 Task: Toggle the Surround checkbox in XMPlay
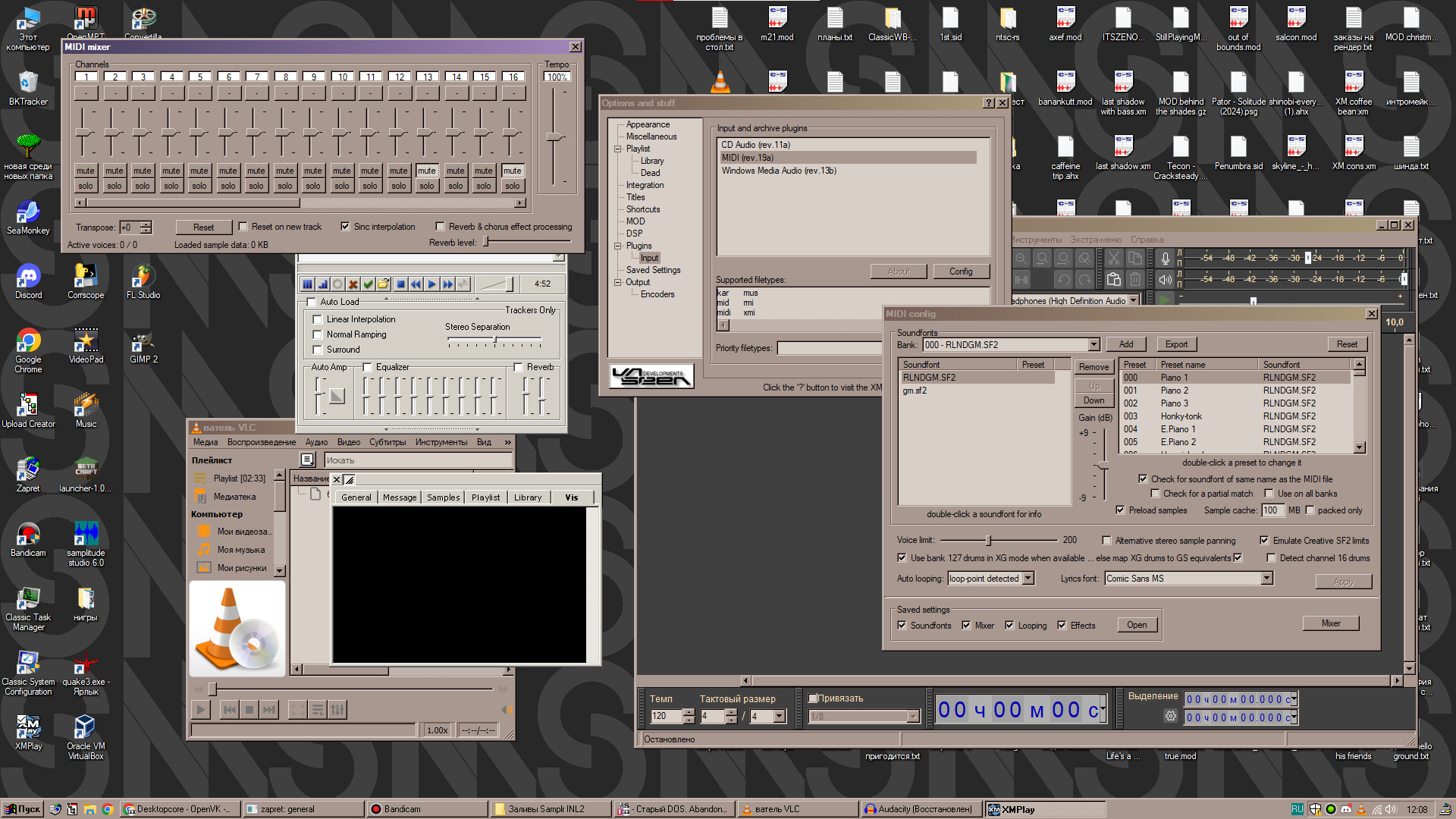[x=318, y=350]
